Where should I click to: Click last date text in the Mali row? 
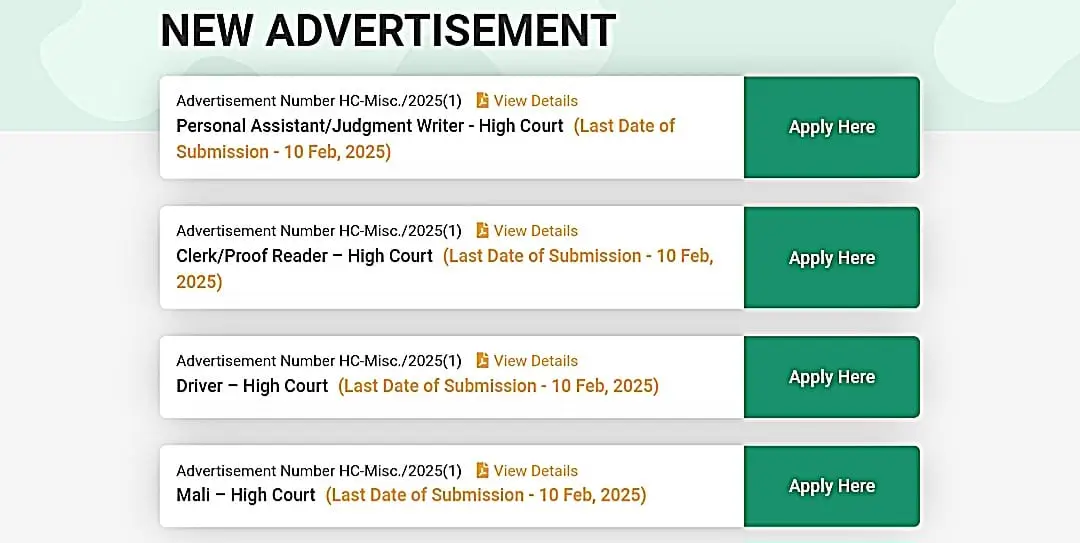click(486, 495)
